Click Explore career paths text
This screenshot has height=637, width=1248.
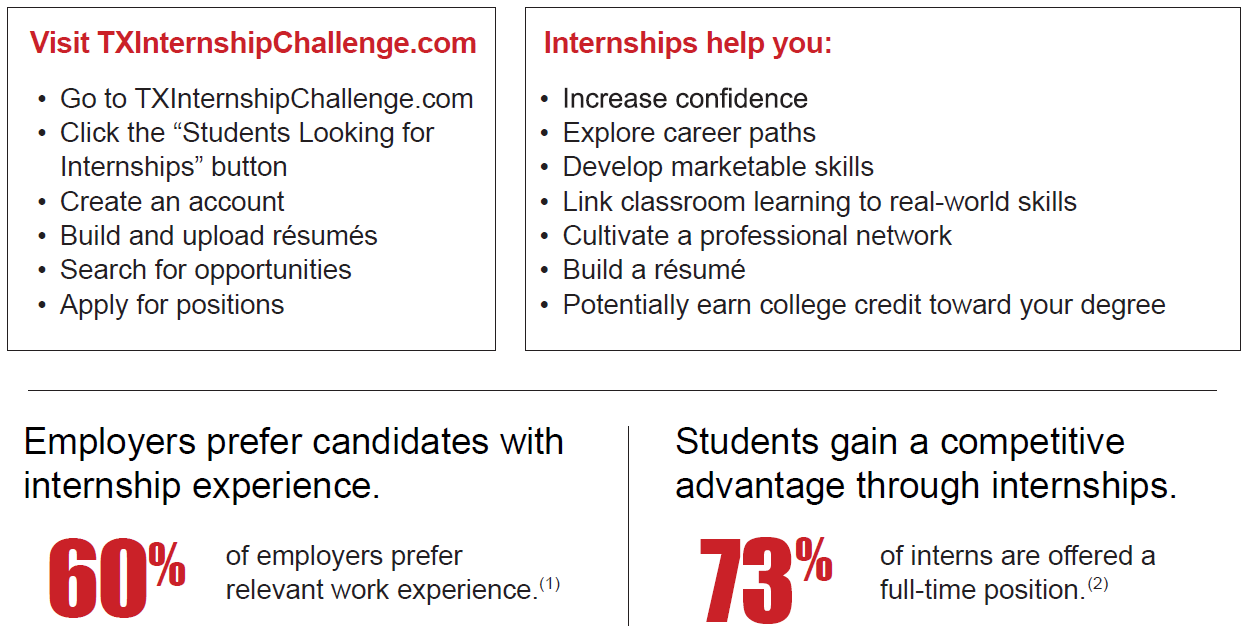click(x=689, y=133)
